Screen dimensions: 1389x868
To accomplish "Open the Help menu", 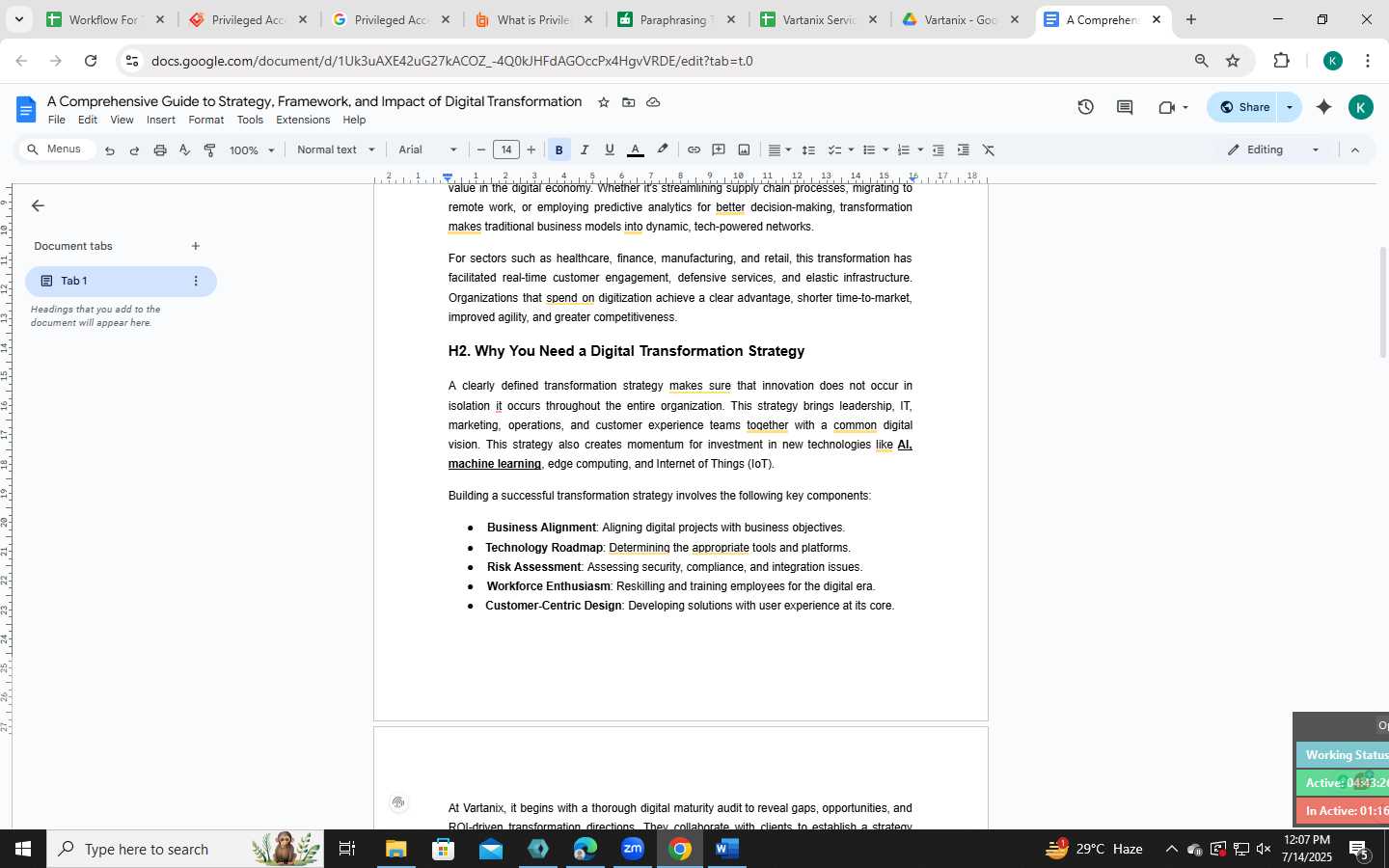I will pos(354,120).
